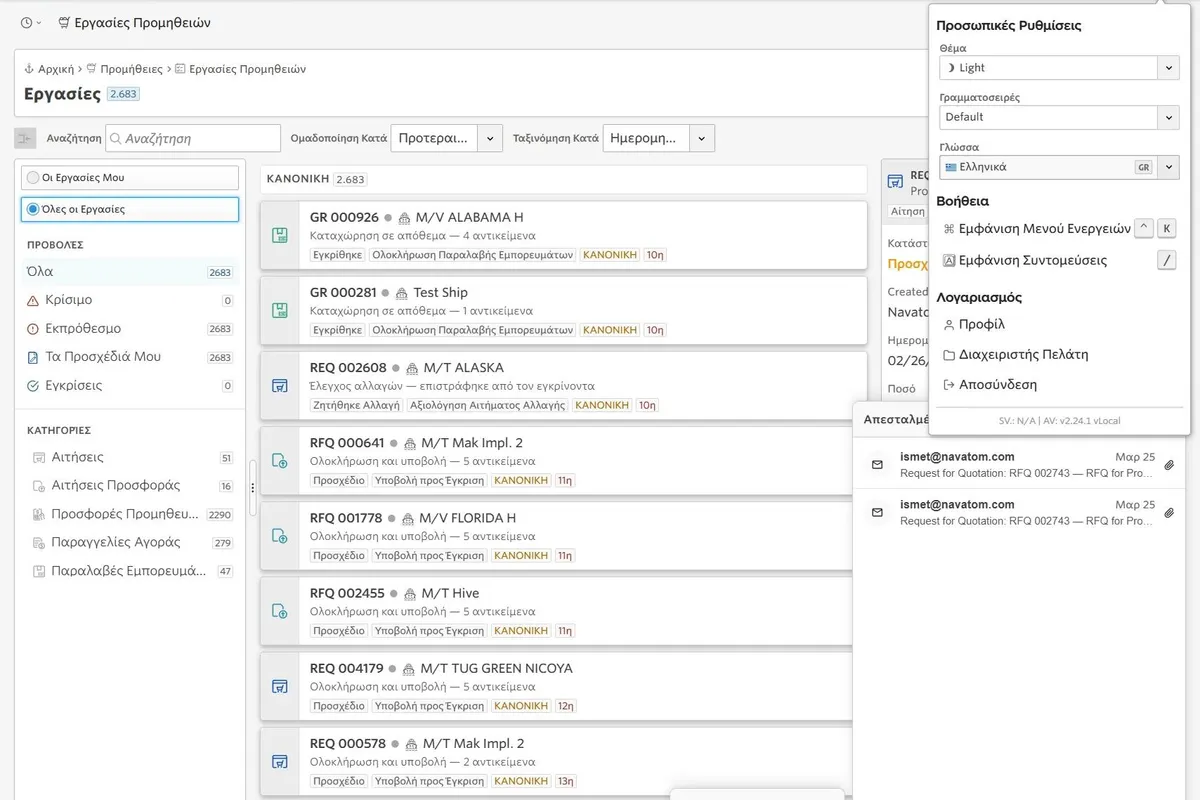Viewport: 1200px width, 800px height.
Task: Click the envelope icon of second sent email
Action: click(x=877, y=512)
